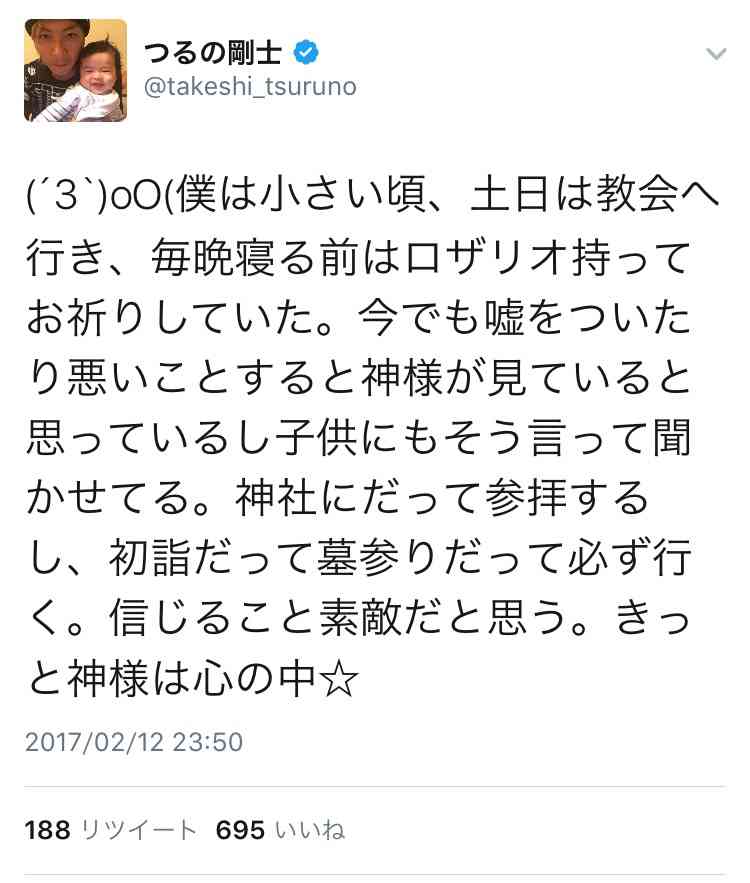Viewport: 750px width, 883px height.
Task: Click the words 神様は心の中 in the last line
Action: 191,679
